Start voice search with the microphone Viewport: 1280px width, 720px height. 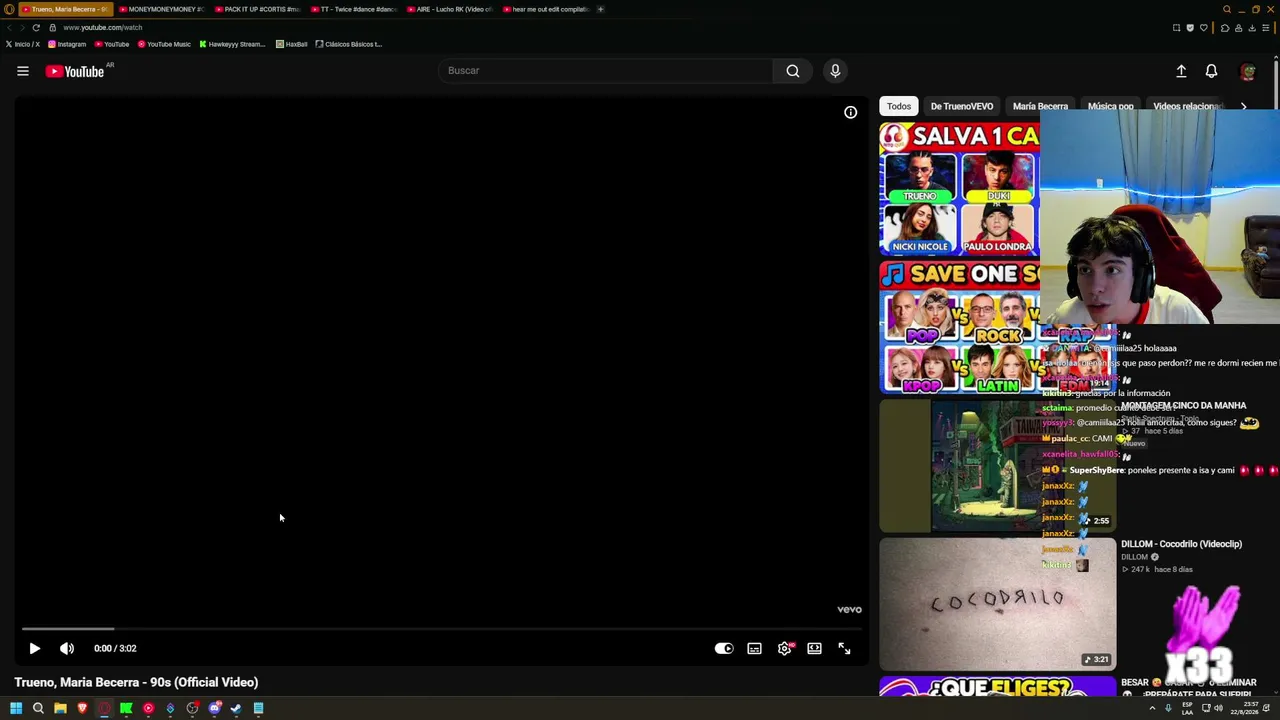pos(835,71)
